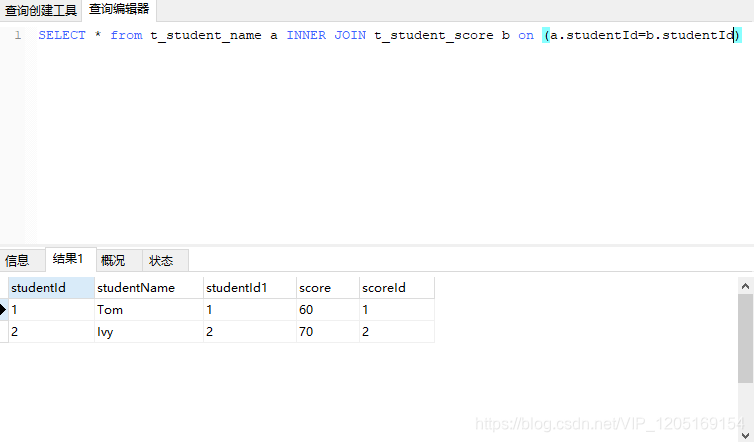754x442 pixels.
Task: Select the studentId1 cell in Ivy's row
Action: (250, 332)
